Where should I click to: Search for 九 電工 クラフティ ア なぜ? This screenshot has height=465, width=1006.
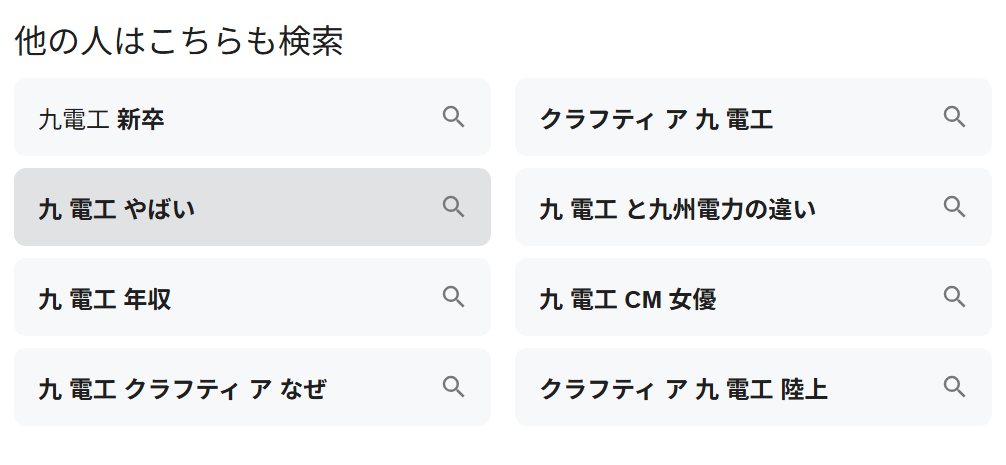tap(182, 389)
